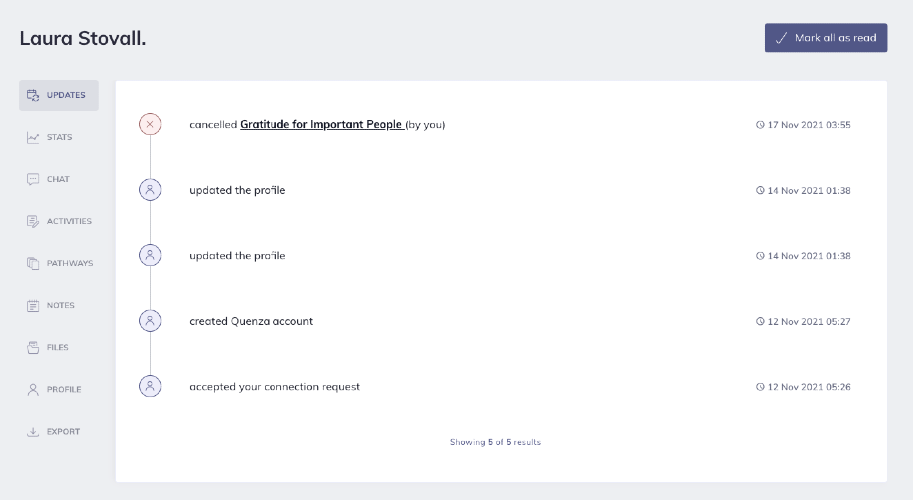913x500 pixels.
Task: Click the Export download icon
Action: [33, 431]
